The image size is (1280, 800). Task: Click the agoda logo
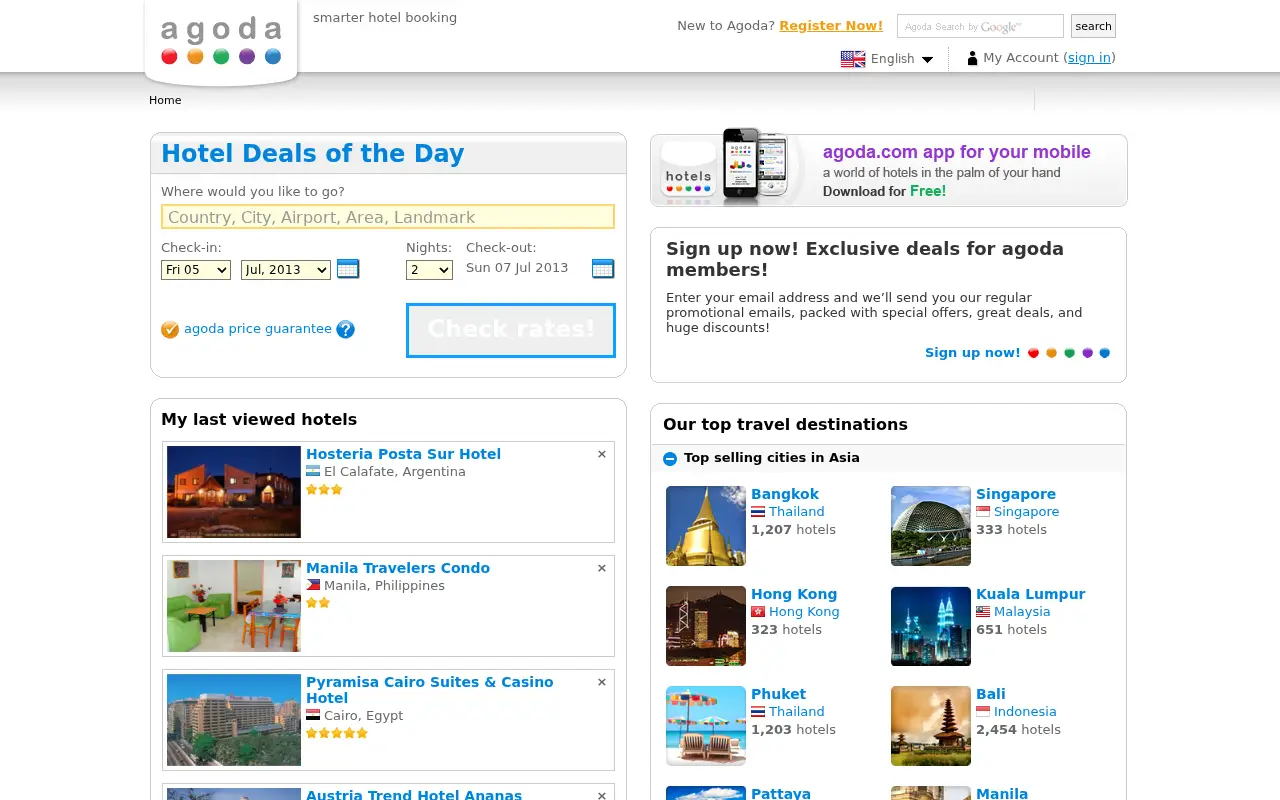(x=221, y=41)
